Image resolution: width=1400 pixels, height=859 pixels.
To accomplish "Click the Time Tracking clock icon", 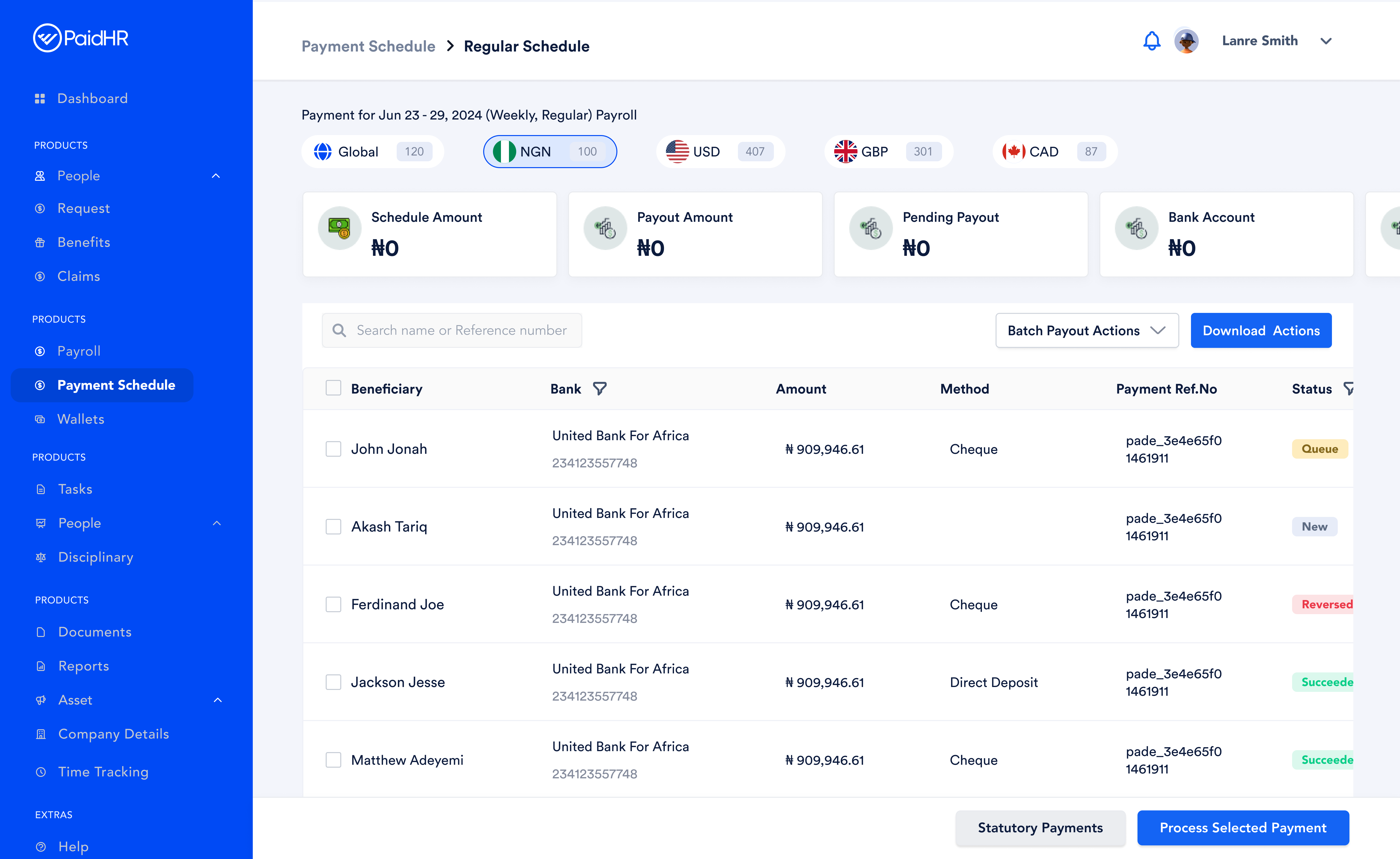I will coord(41,772).
